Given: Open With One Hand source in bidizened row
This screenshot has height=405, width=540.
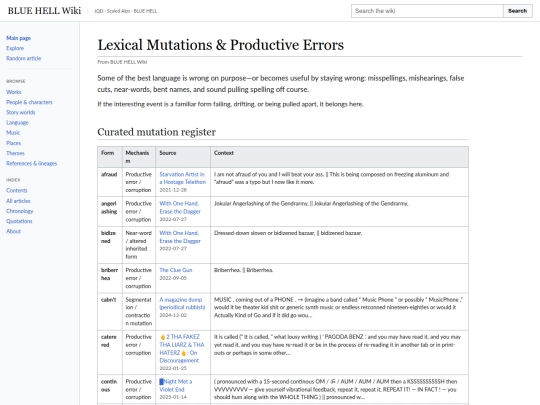Looking at the screenshot, I should point(180,237).
